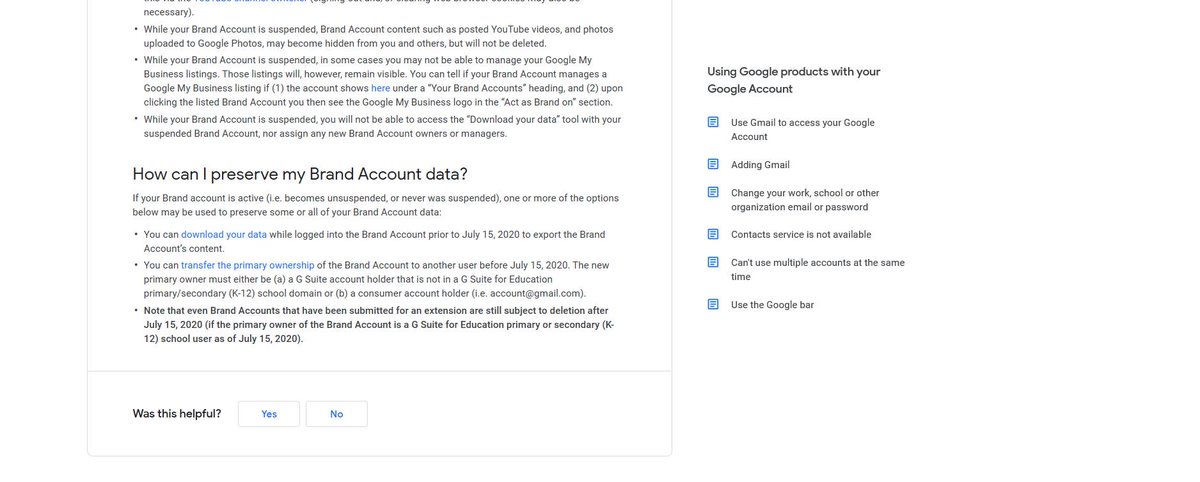Open 'Use the Google bar' article
The image size is (1200, 482).
click(x=772, y=304)
